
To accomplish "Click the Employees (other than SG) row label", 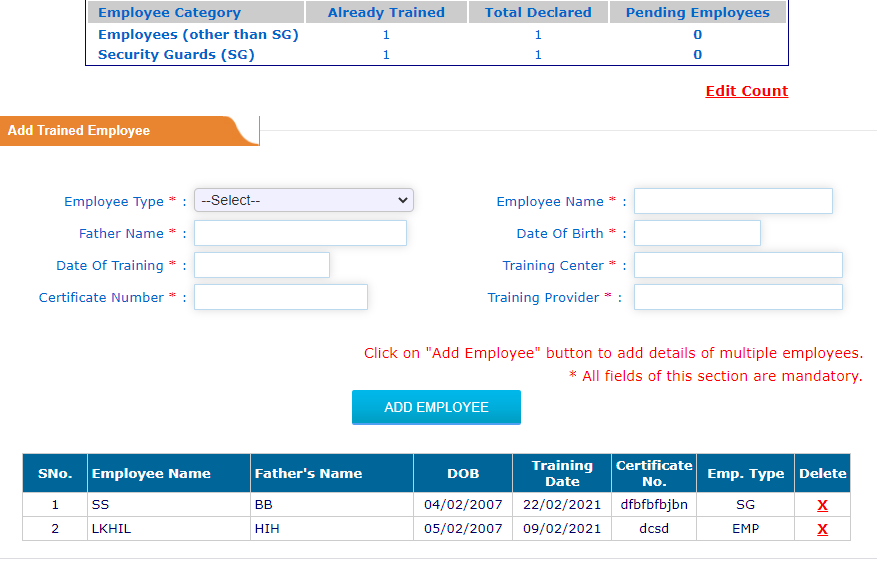I will point(198,35).
